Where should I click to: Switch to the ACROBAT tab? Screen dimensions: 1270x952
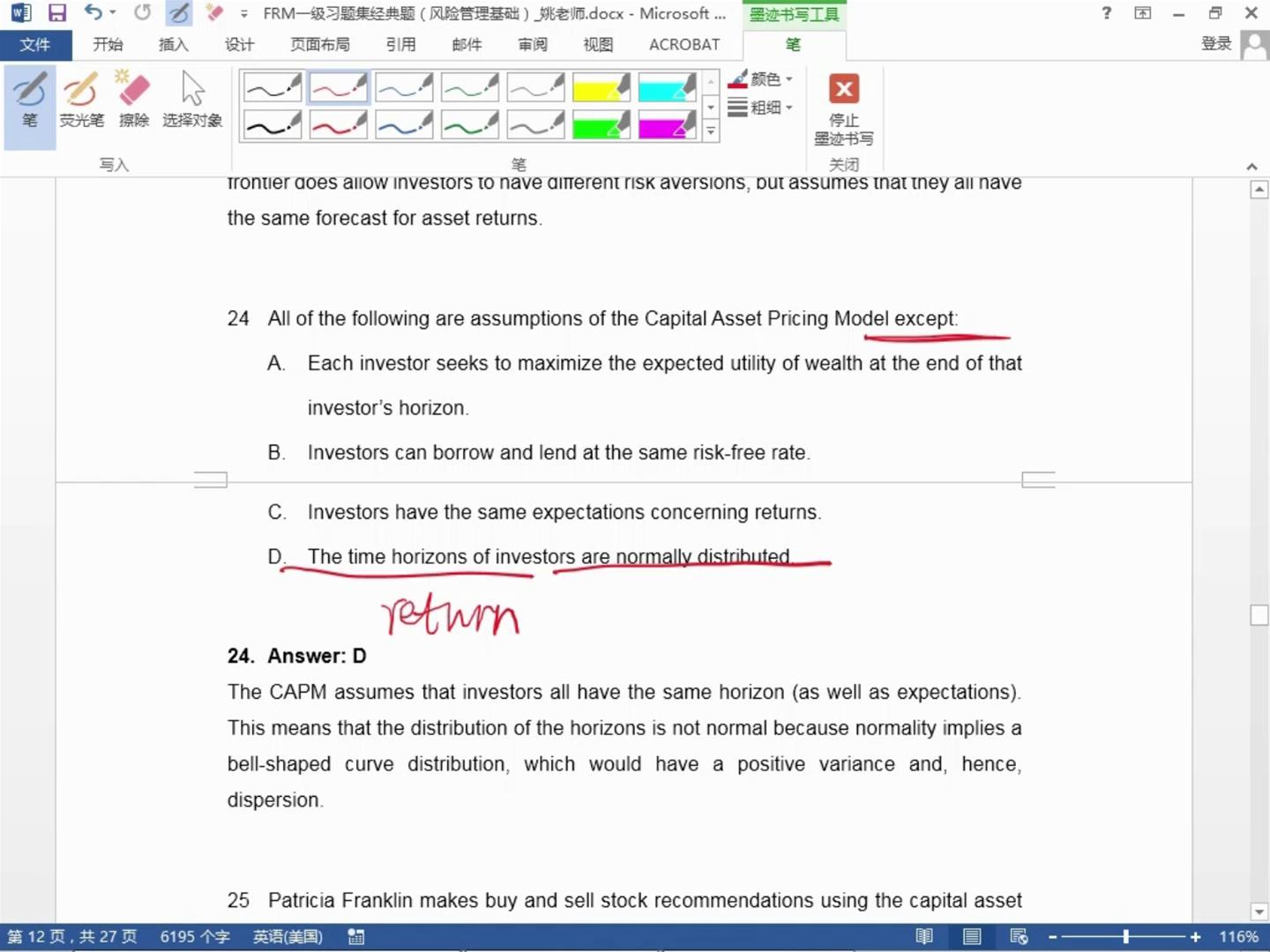(x=684, y=45)
